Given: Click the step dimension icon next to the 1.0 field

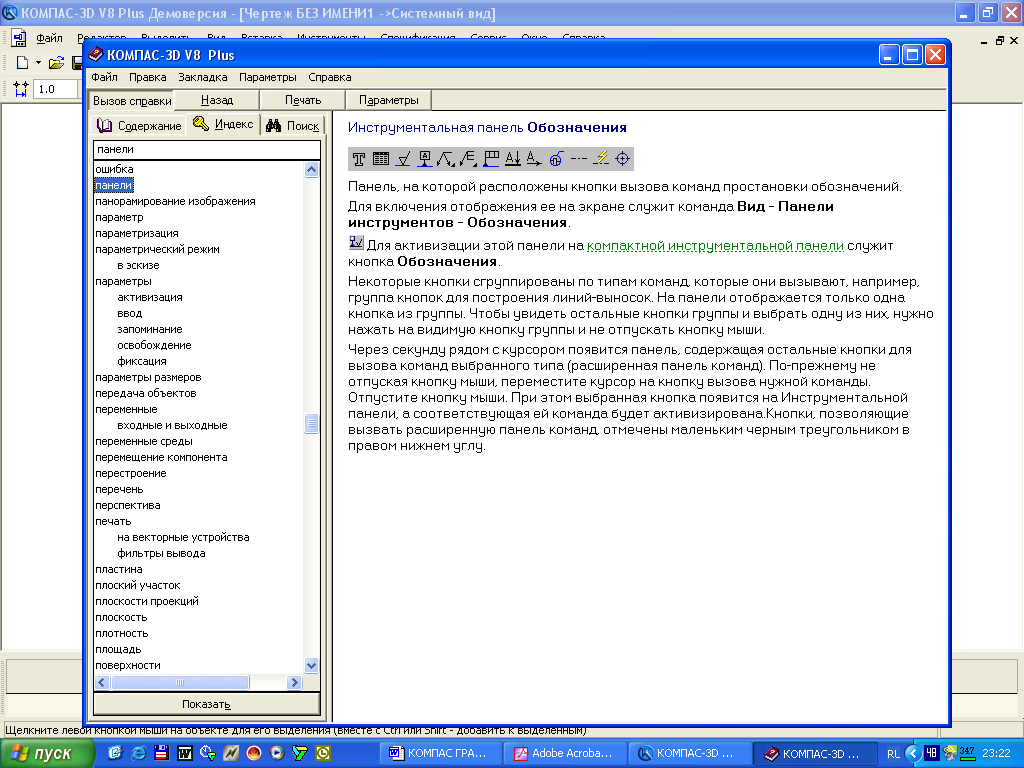Looking at the screenshot, I should click(21, 89).
